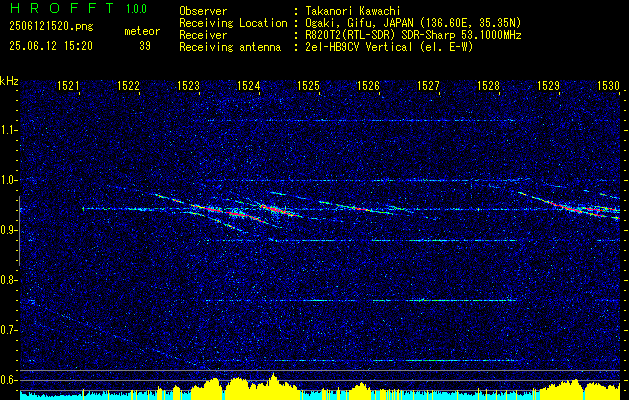Click the 1523 time marker
The image size is (629, 400).
[x=188, y=85]
